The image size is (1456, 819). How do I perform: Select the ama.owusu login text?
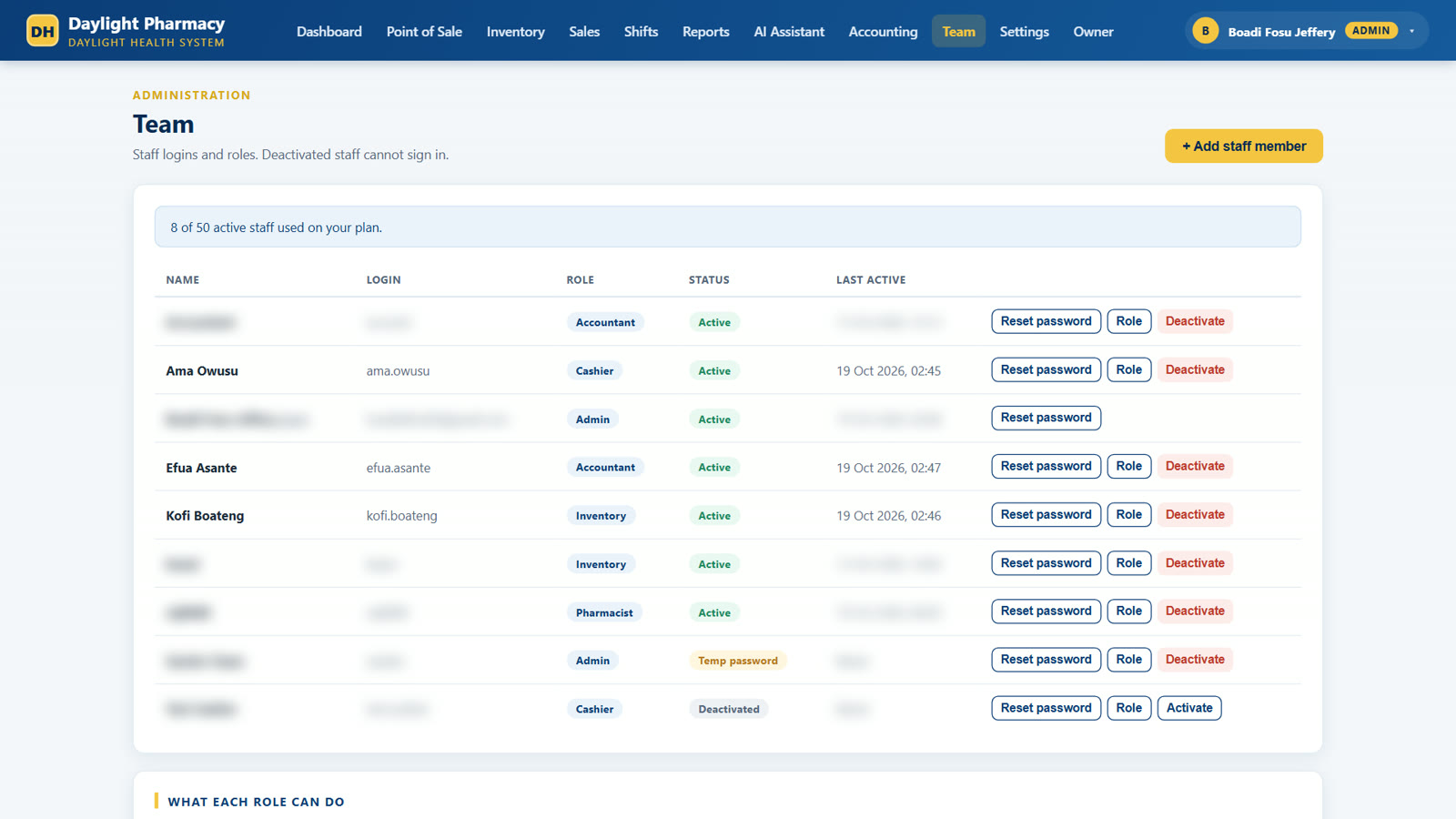tap(398, 370)
